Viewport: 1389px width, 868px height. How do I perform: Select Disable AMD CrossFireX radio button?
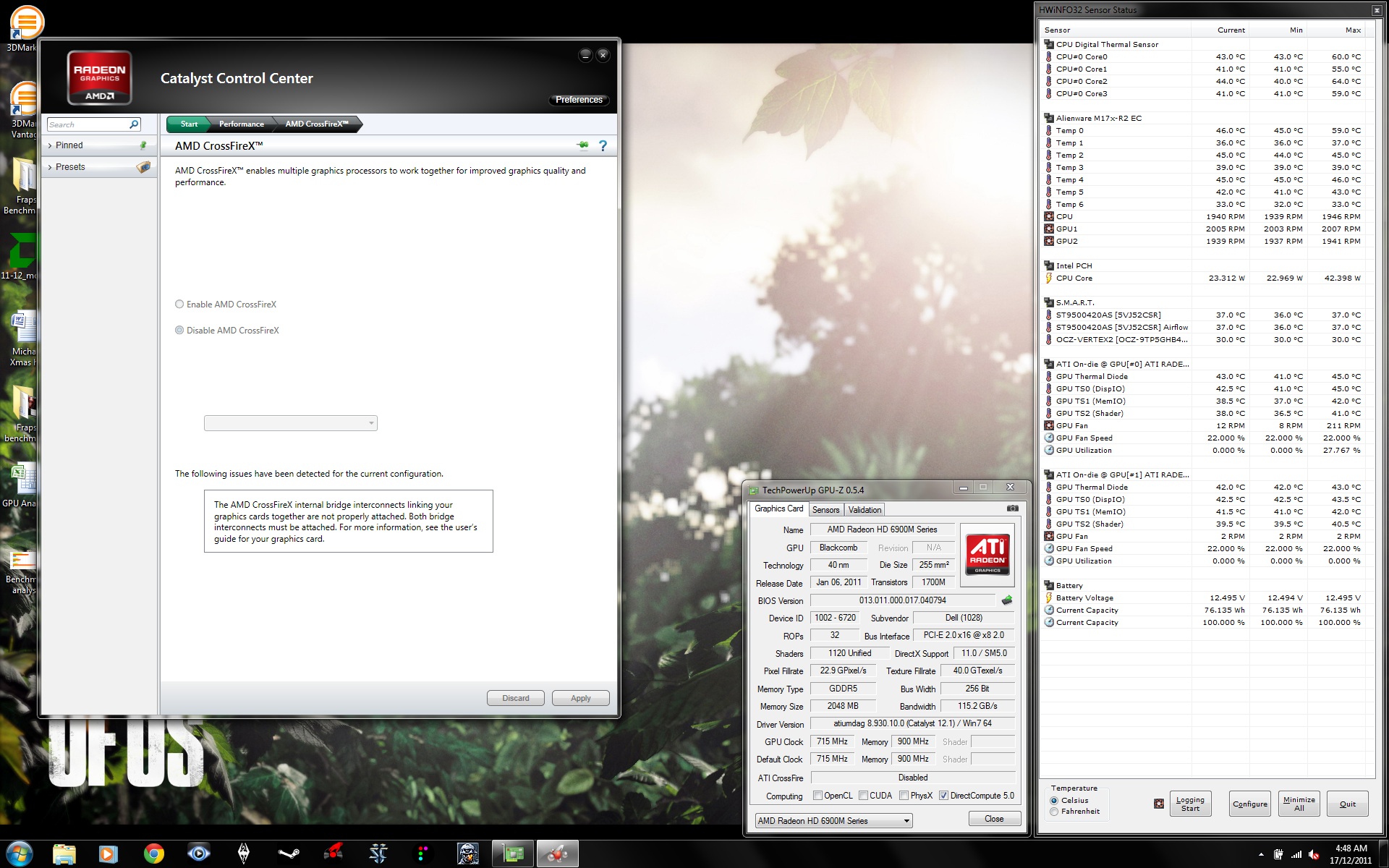click(x=179, y=331)
